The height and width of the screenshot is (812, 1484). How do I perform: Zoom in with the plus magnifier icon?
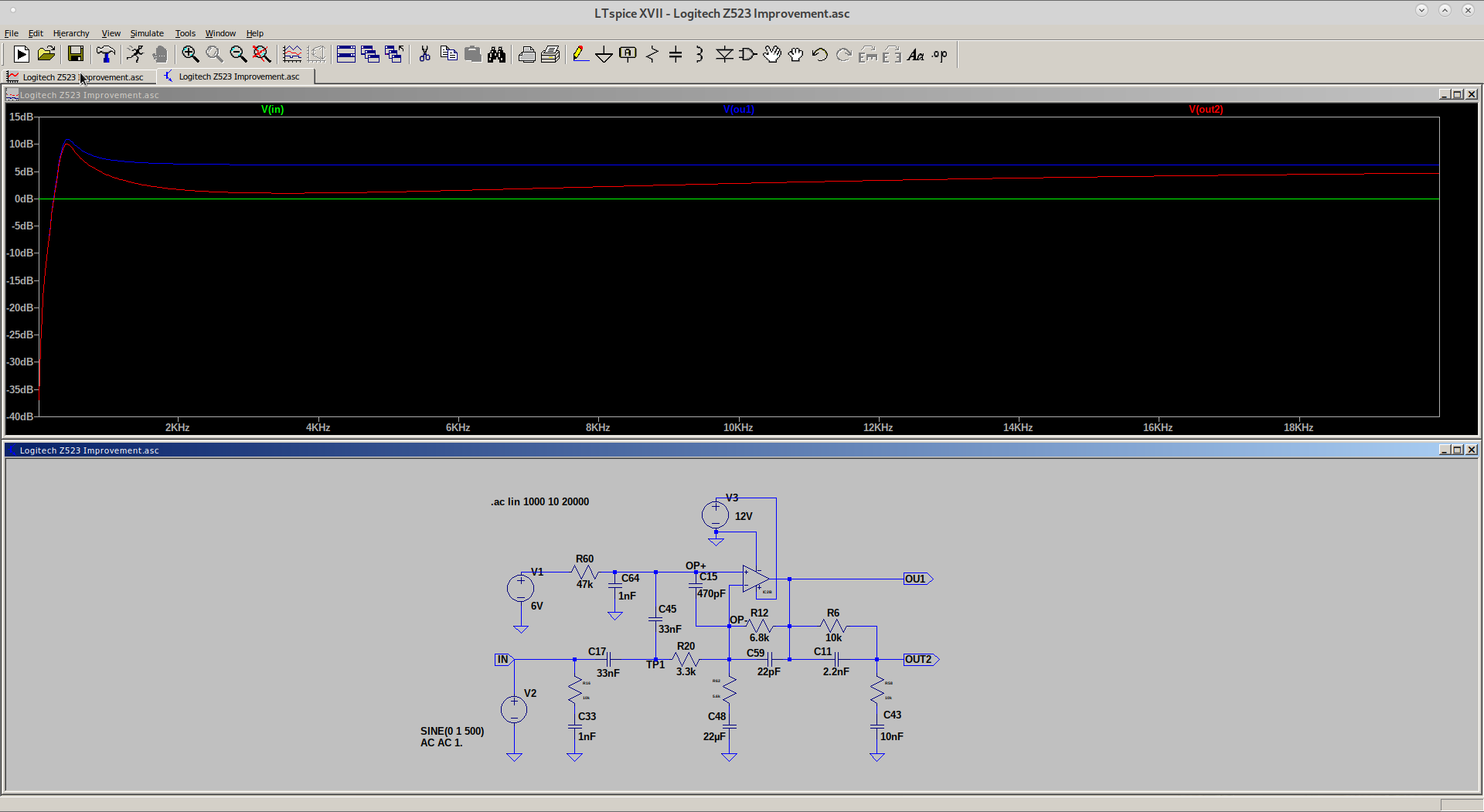pos(190,54)
